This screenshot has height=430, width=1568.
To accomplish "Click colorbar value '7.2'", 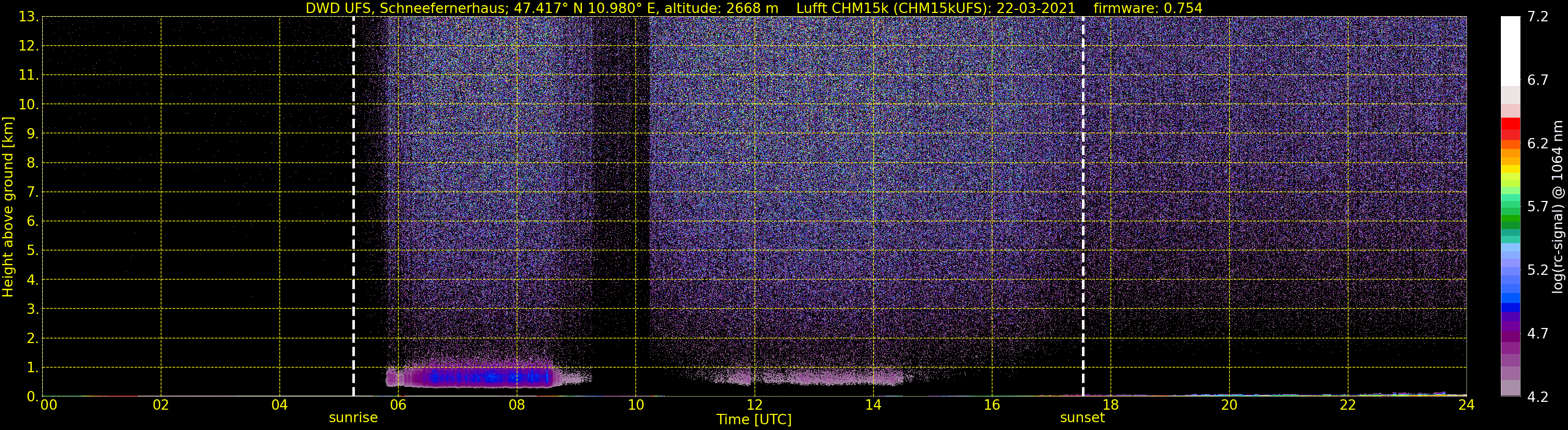I will tap(1538, 17).
